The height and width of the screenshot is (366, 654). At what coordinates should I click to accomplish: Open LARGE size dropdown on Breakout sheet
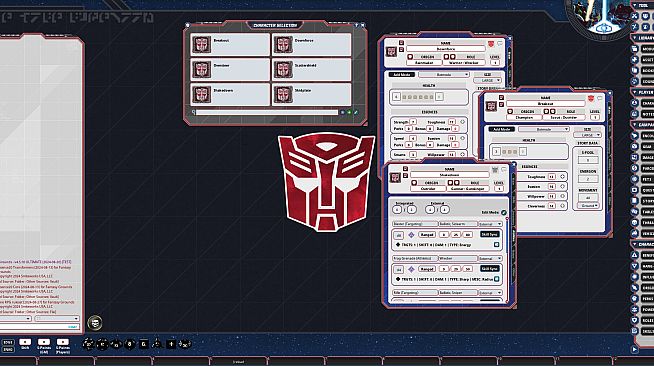587,135
